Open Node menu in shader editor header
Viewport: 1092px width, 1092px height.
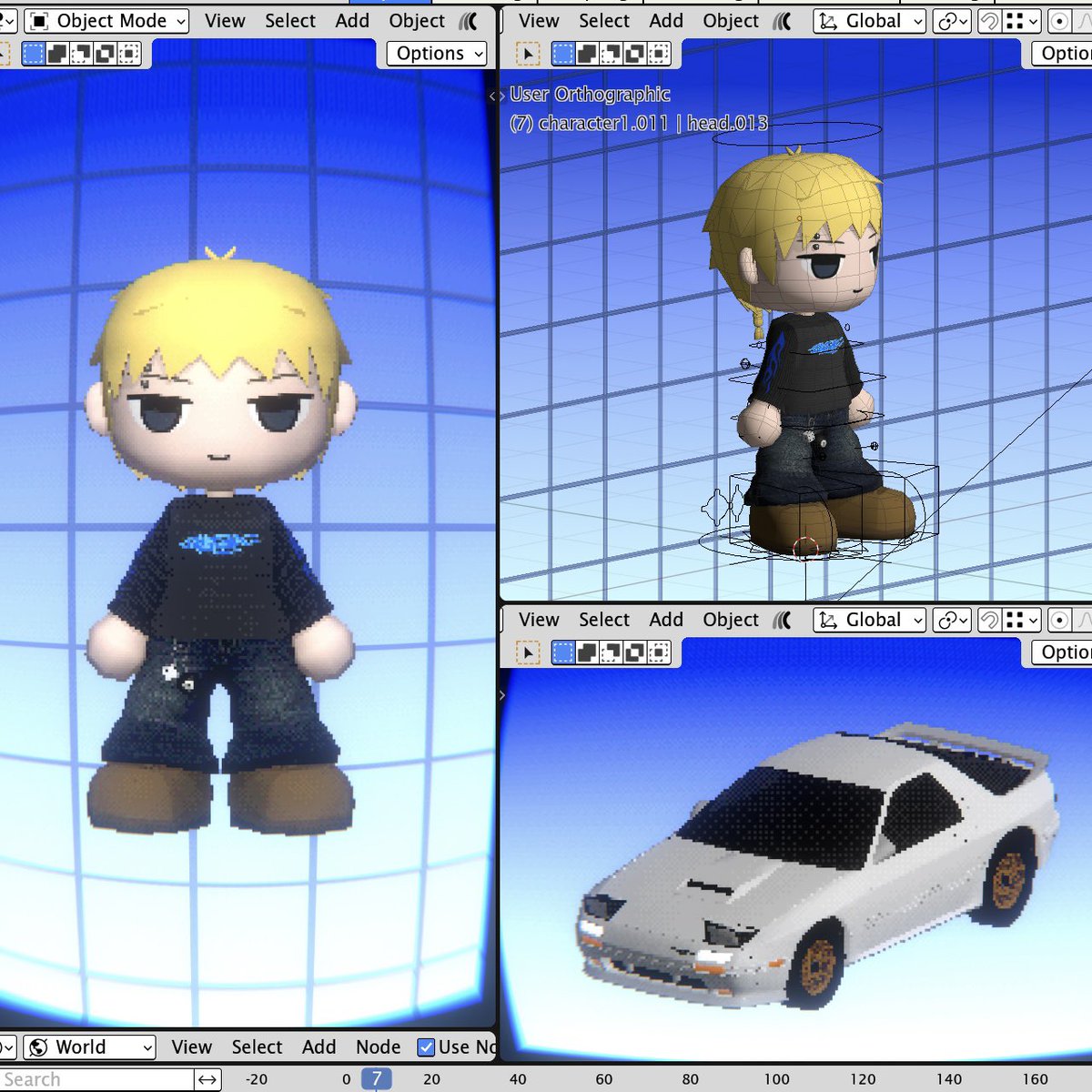point(379,1047)
